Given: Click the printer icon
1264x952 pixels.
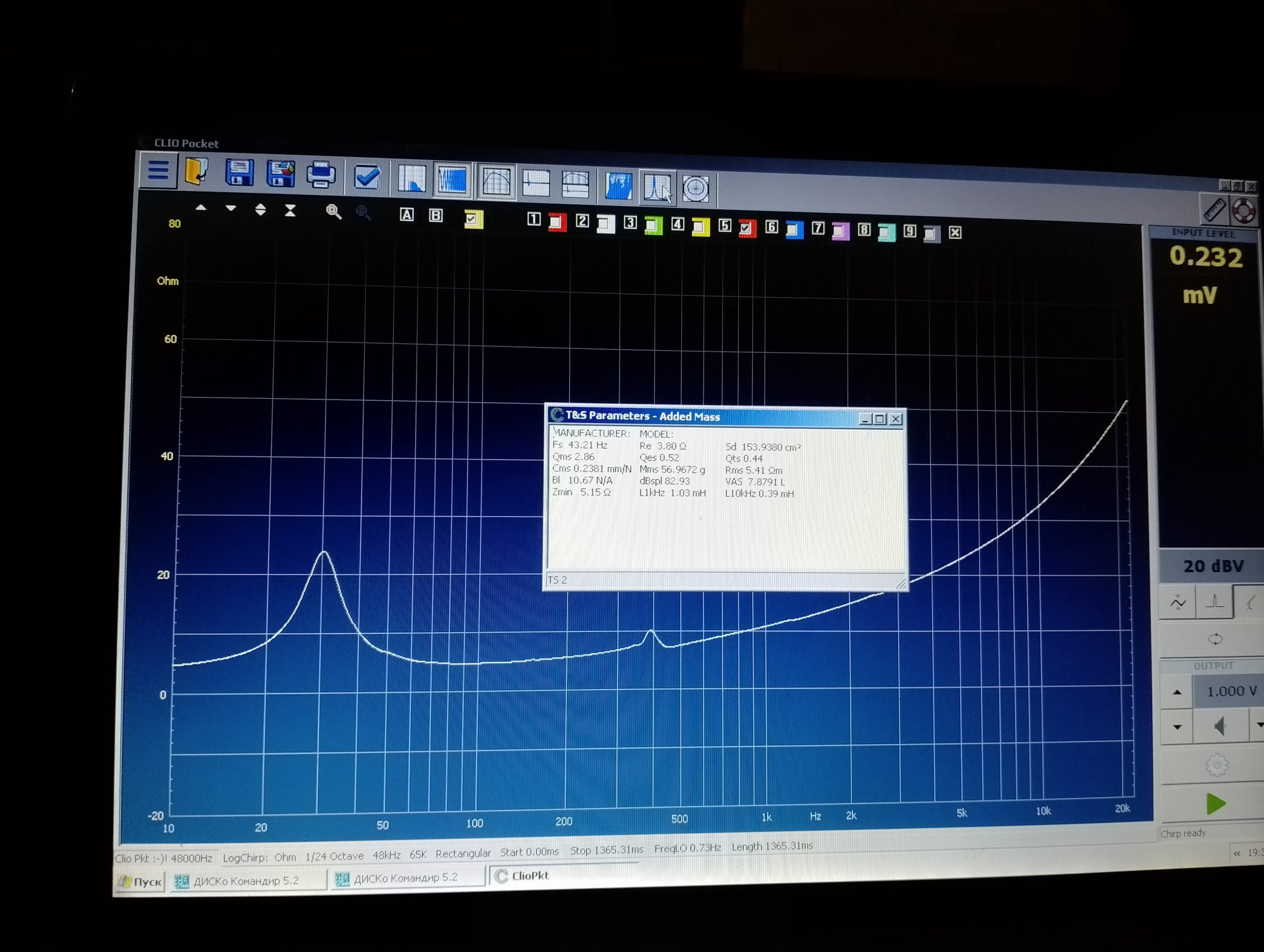Looking at the screenshot, I should pos(321,175).
